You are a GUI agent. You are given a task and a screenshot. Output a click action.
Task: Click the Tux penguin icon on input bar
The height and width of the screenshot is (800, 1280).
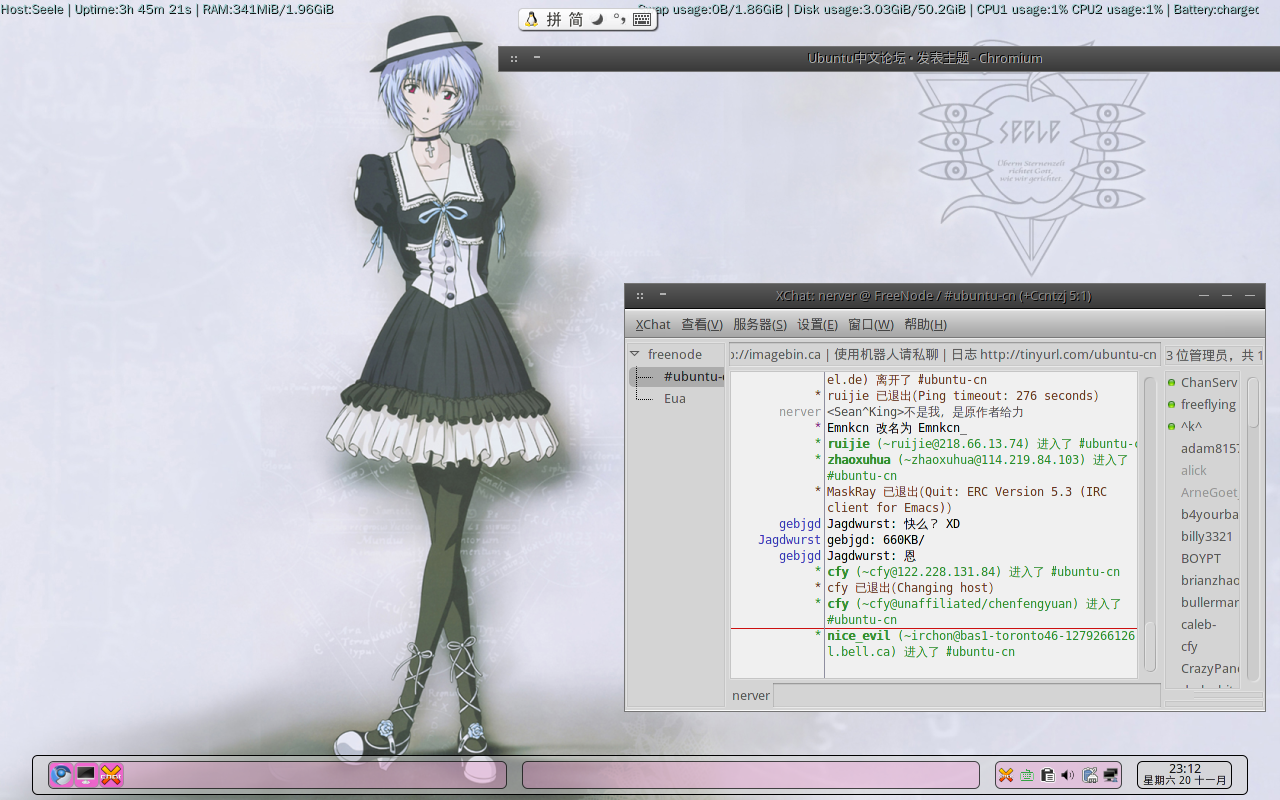coord(531,19)
